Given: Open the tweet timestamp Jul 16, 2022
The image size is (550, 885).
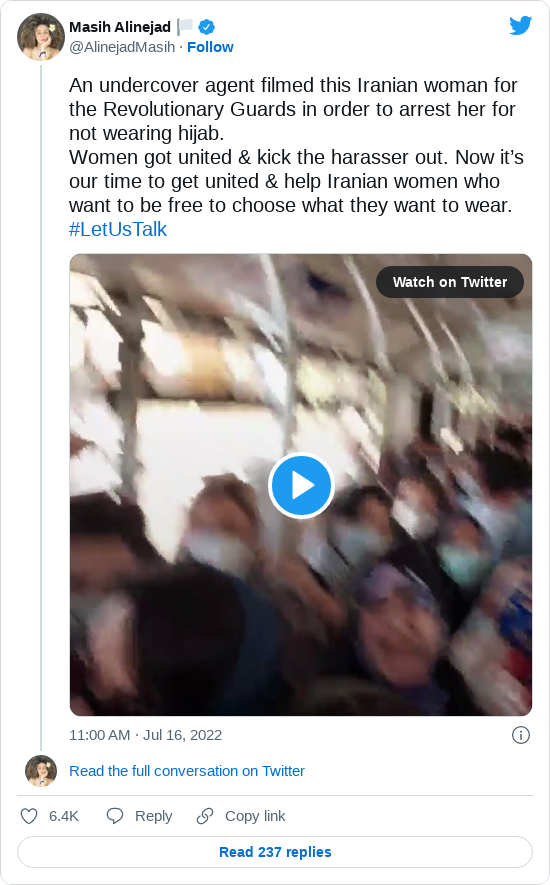Looking at the screenshot, I should click(146, 735).
